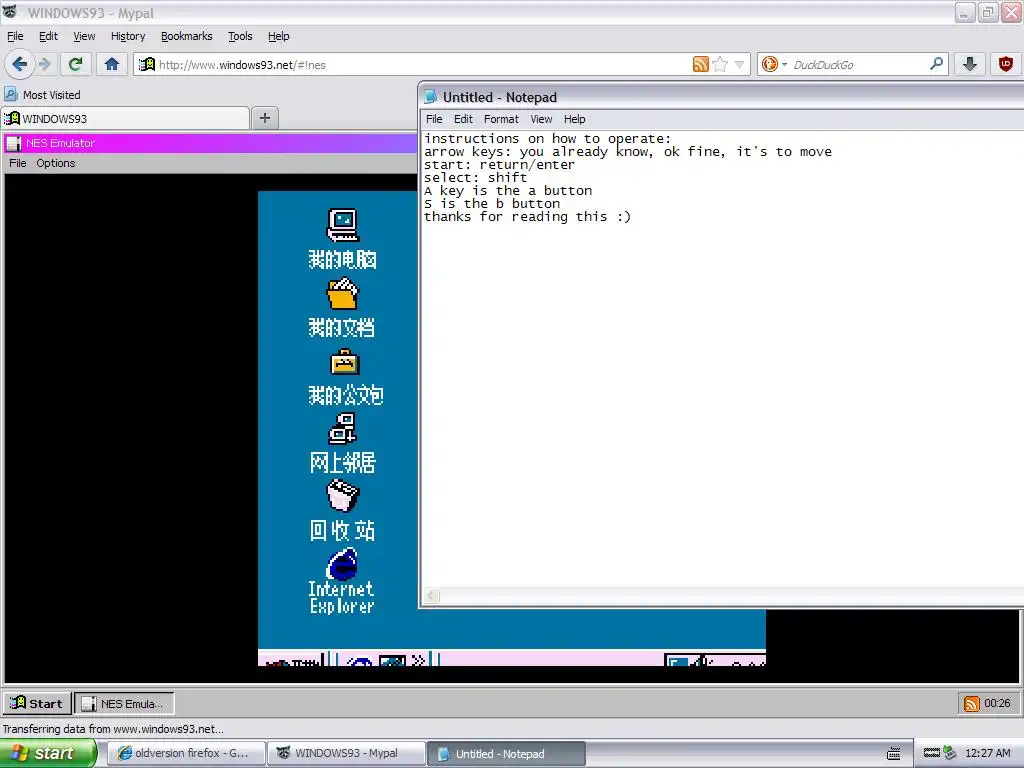
Task: Open the DuckDuckGo search engine dropdown
Action: [x=775, y=64]
